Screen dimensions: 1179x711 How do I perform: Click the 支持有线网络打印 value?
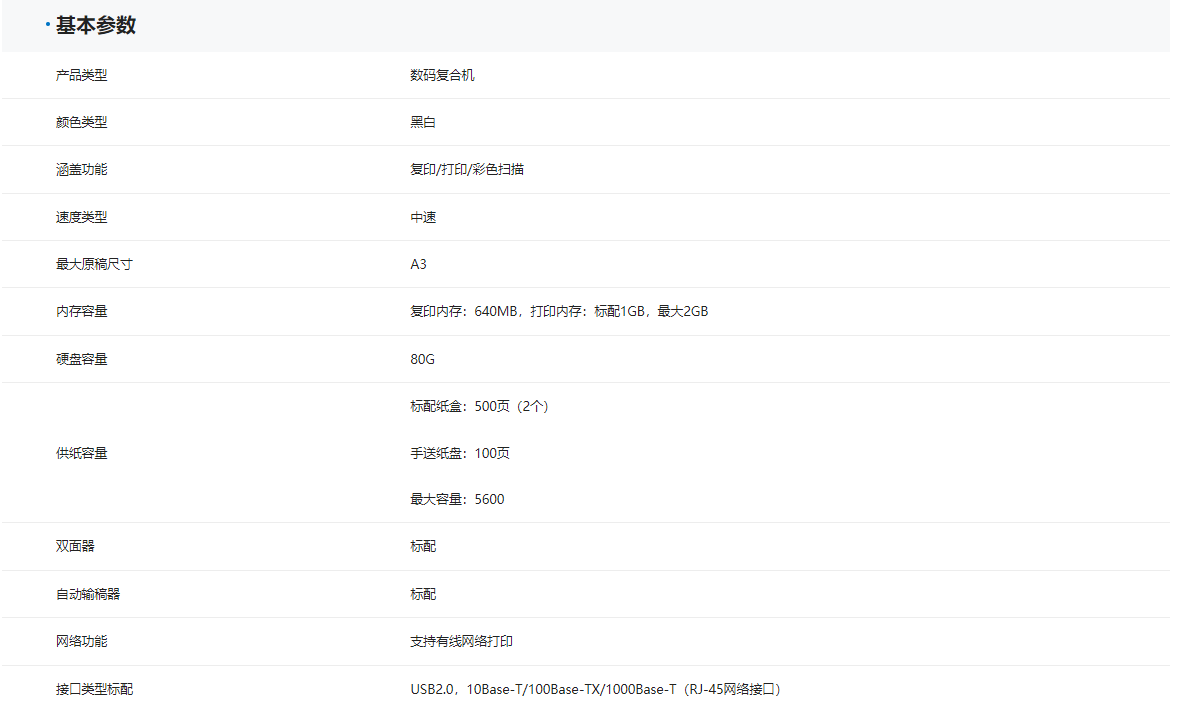461,641
